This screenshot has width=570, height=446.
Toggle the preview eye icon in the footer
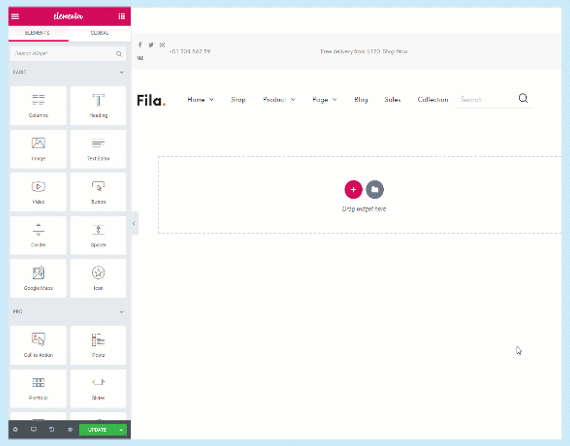(70, 430)
